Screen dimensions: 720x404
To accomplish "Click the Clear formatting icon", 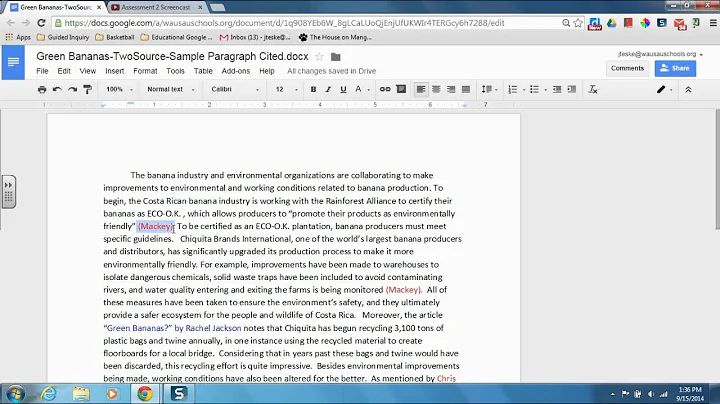I will click(593, 90).
